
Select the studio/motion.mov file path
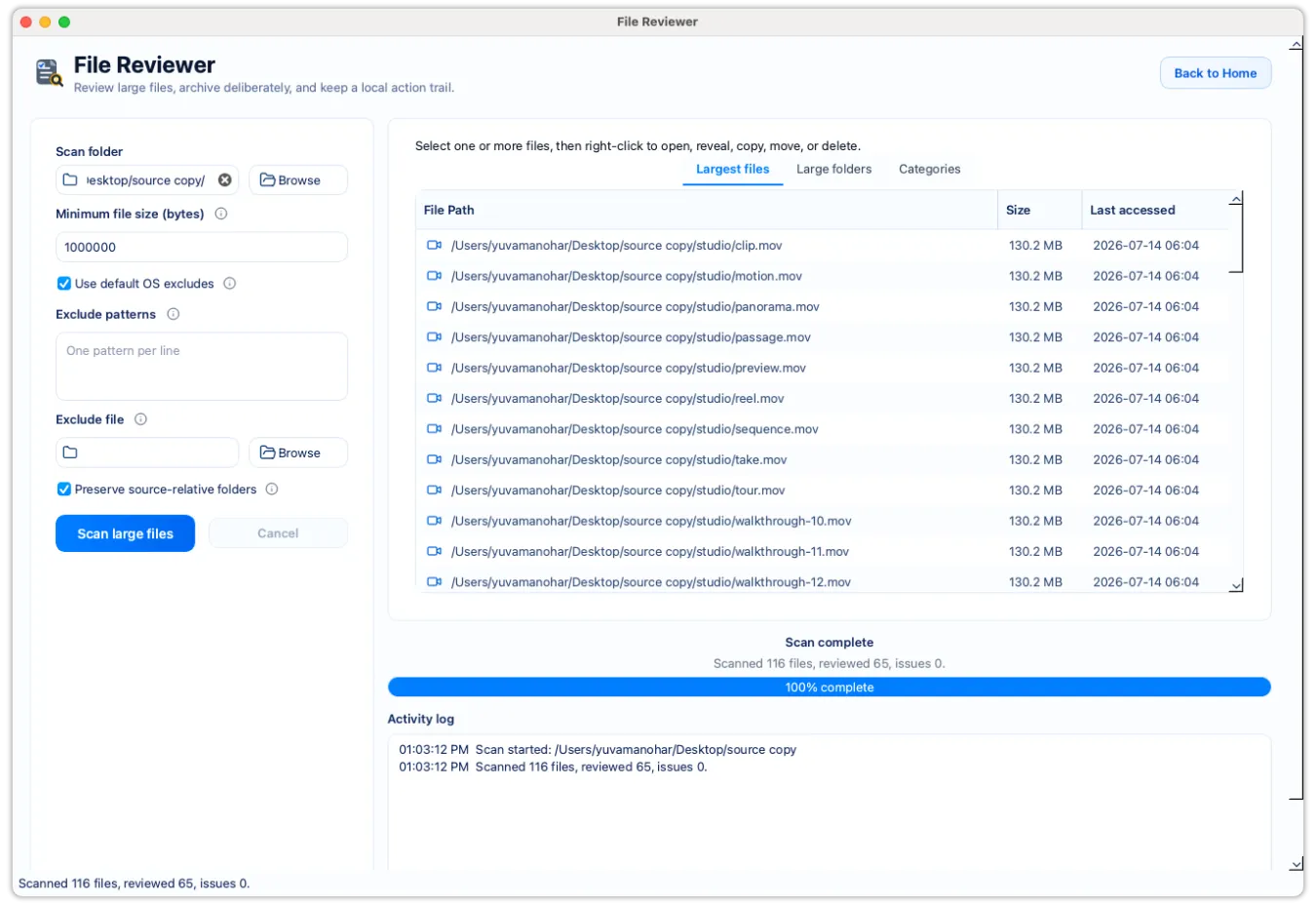pos(626,276)
